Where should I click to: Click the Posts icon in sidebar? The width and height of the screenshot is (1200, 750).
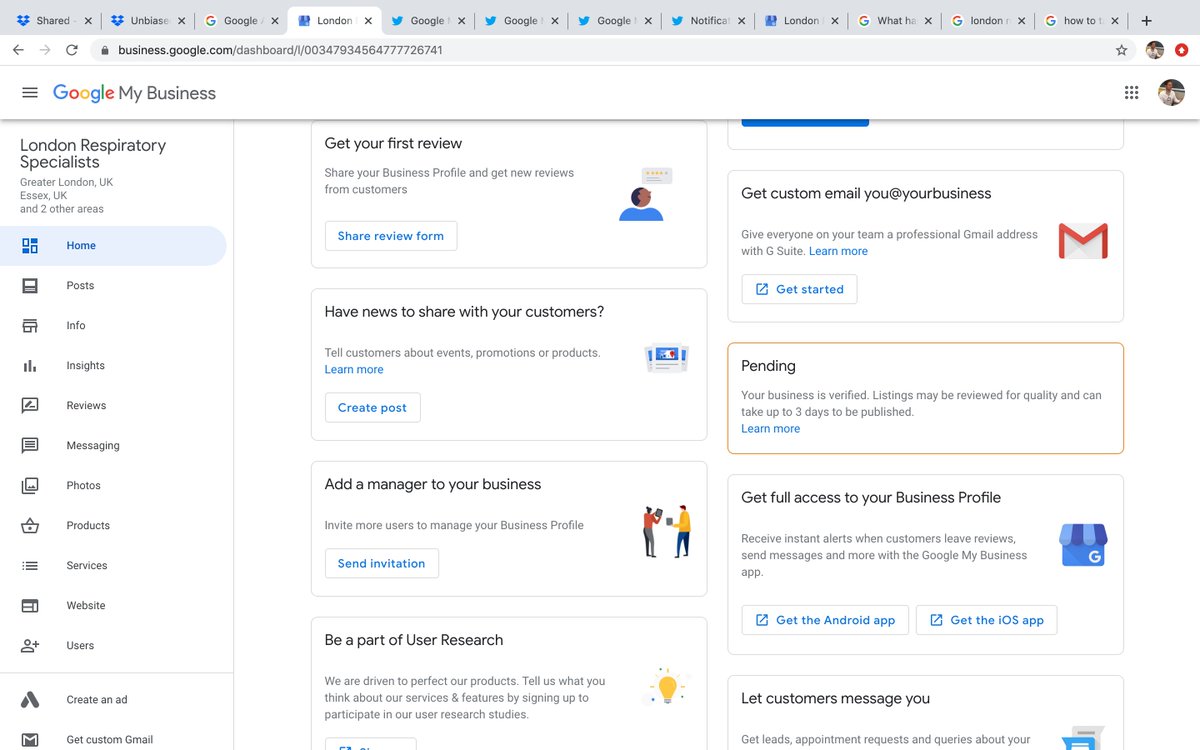[30, 285]
